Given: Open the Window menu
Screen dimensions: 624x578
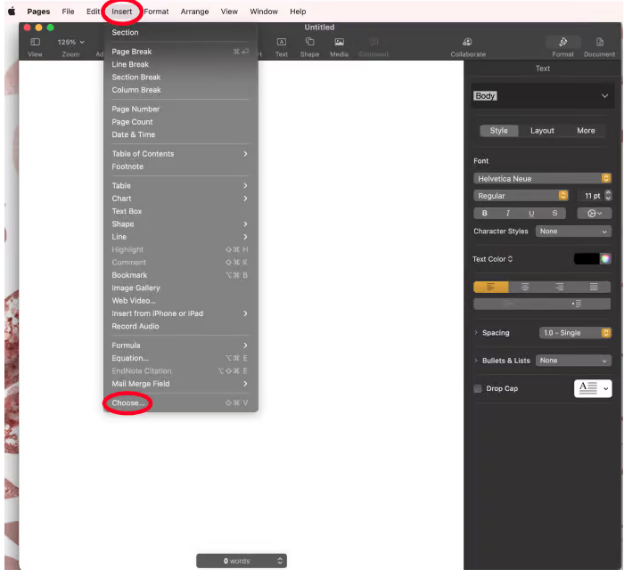Looking at the screenshot, I should pos(263,12).
